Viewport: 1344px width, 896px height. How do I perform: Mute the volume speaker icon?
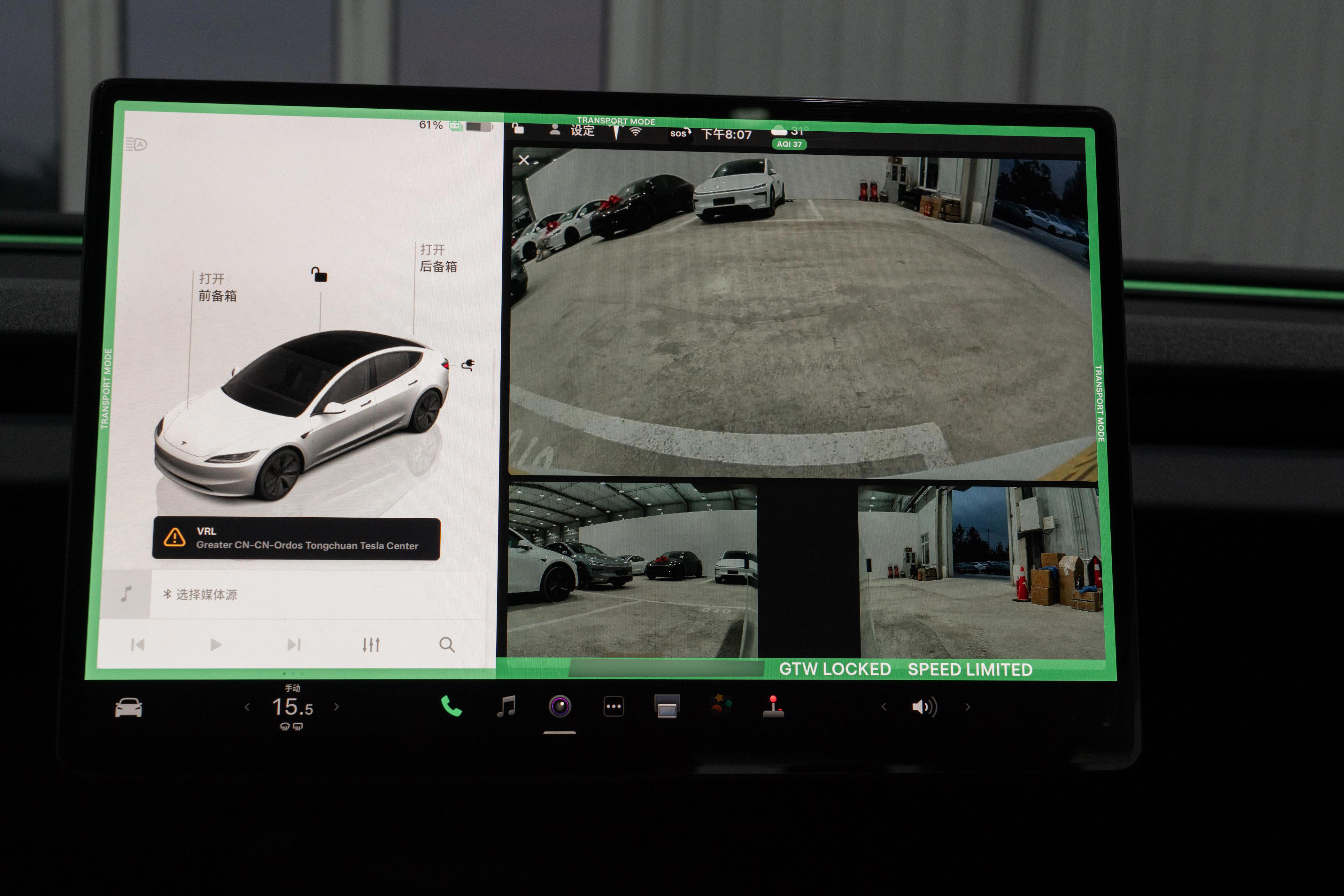pyautogui.click(x=924, y=707)
